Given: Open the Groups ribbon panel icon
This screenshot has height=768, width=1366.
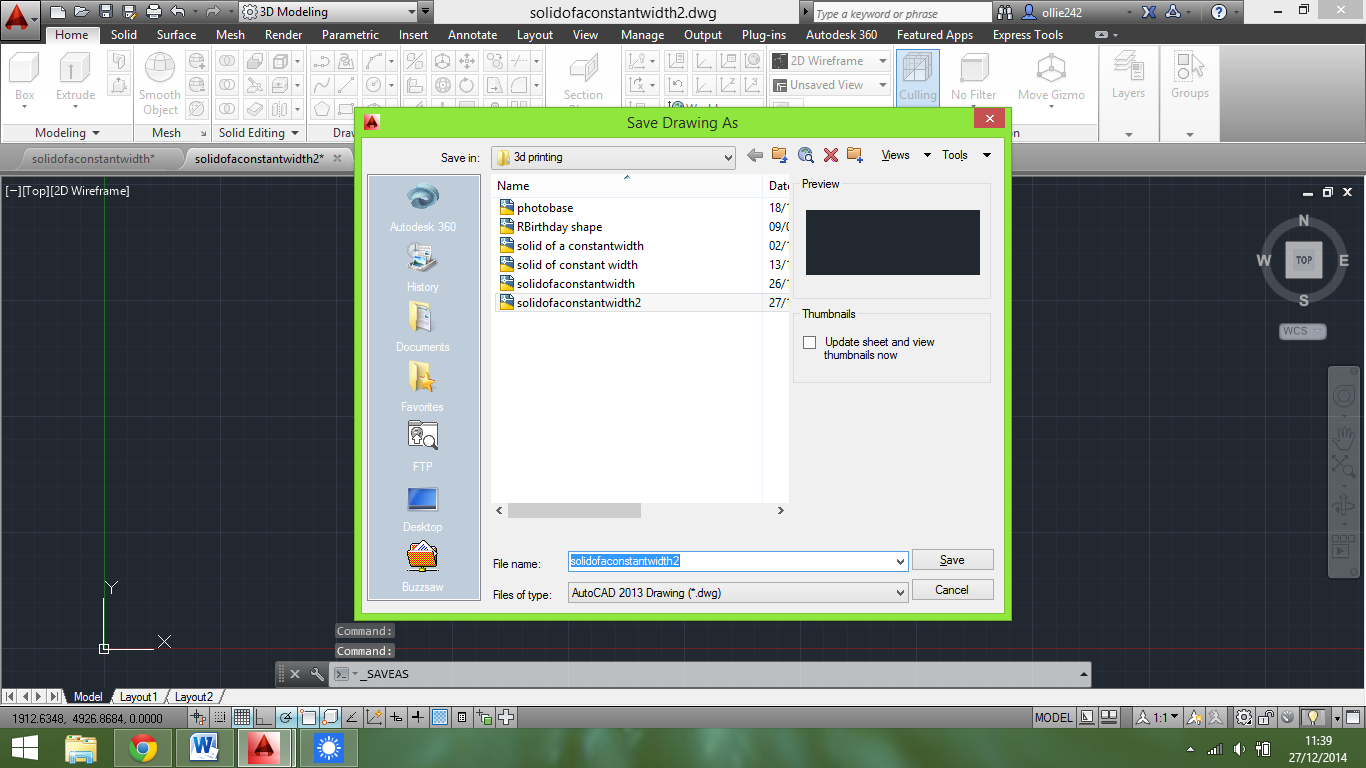Looking at the screenshot, I should point(1190,74).
